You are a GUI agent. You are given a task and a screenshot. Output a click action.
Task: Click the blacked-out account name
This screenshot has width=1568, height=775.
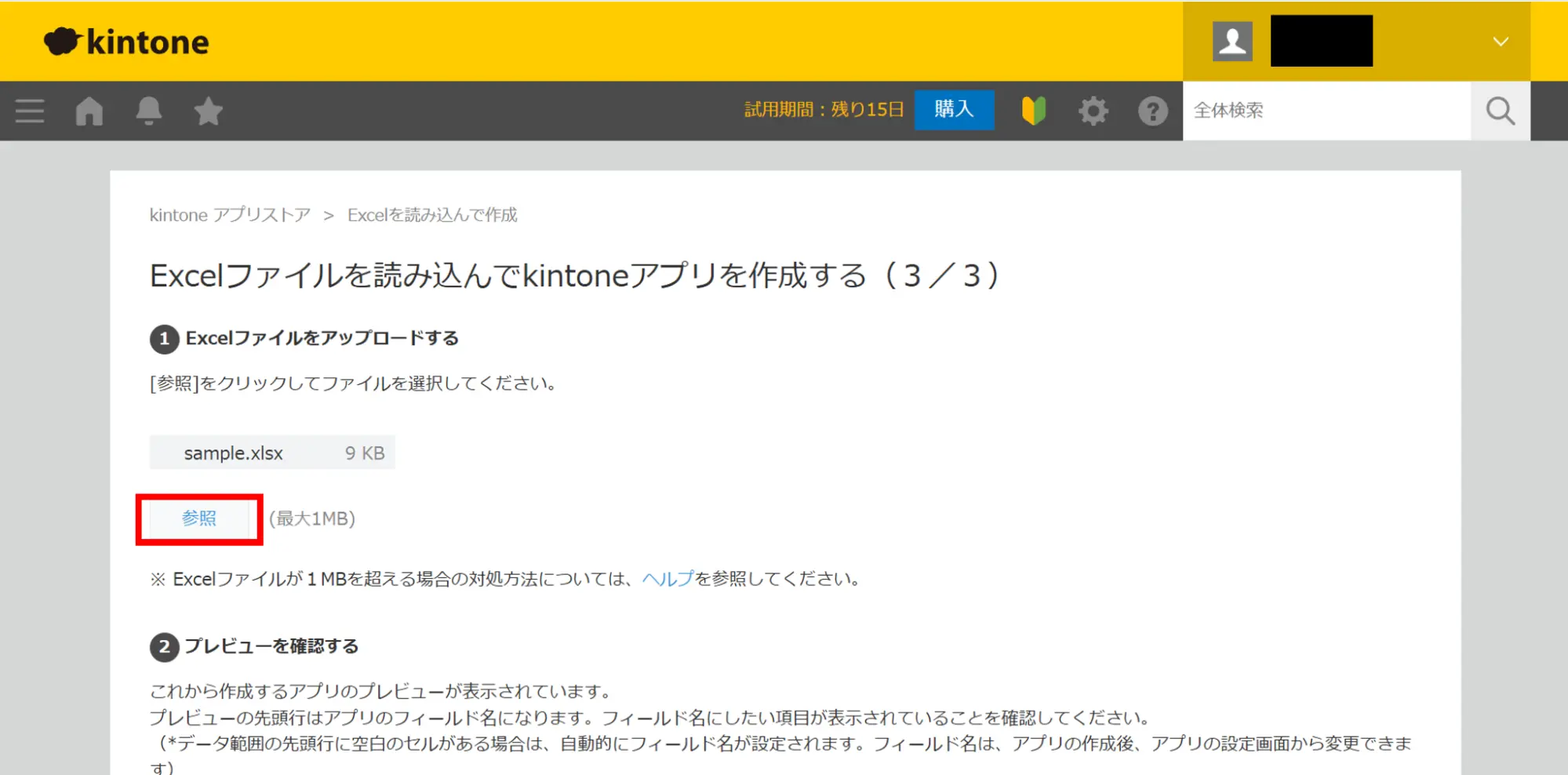click(x=1321, y=41)
